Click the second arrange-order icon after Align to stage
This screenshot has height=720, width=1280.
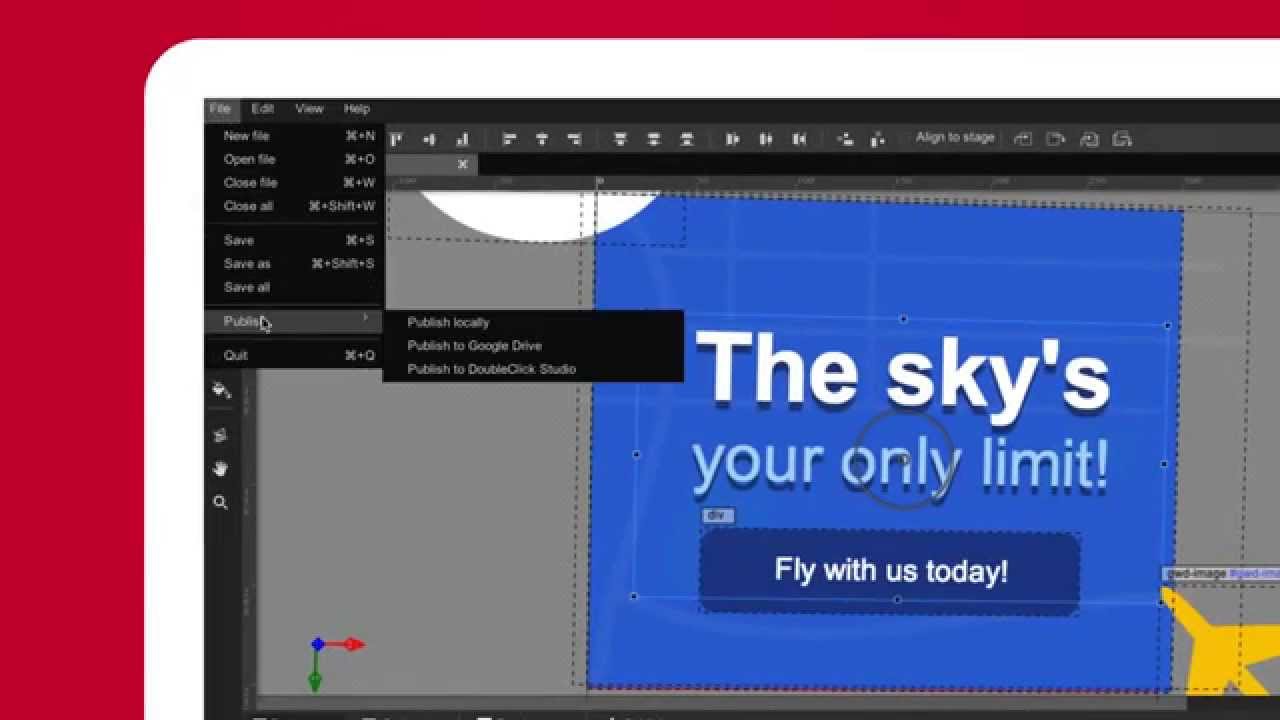pos(1055,139)
